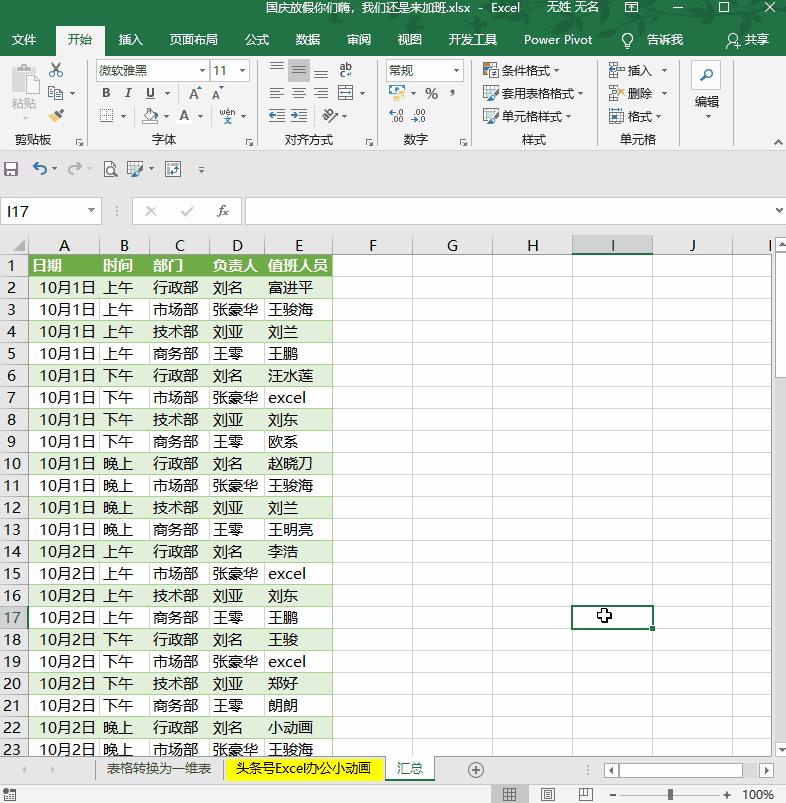Switch to the 表格转换为一维表 sheet tab

(159, 768)
